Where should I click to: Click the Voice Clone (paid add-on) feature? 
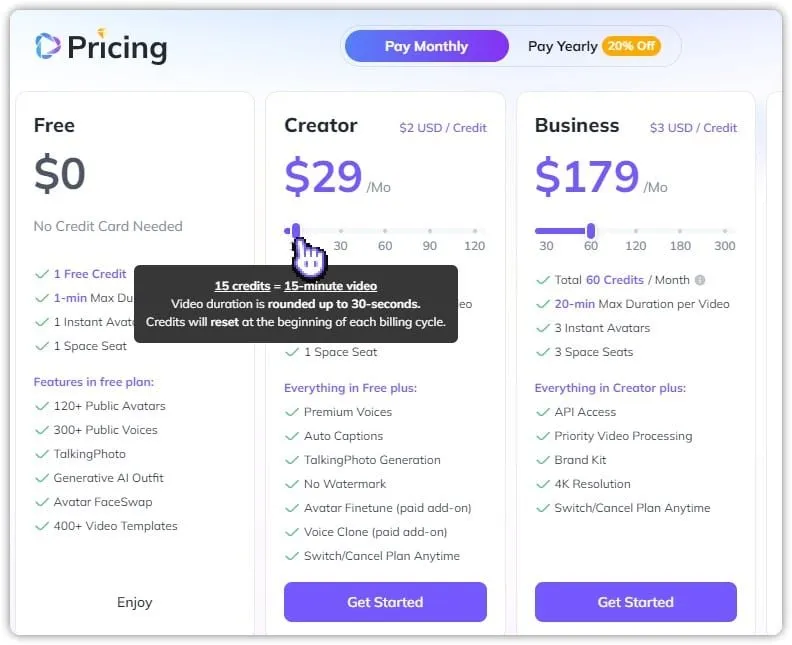pyautogui.click(x=375, y=532)
